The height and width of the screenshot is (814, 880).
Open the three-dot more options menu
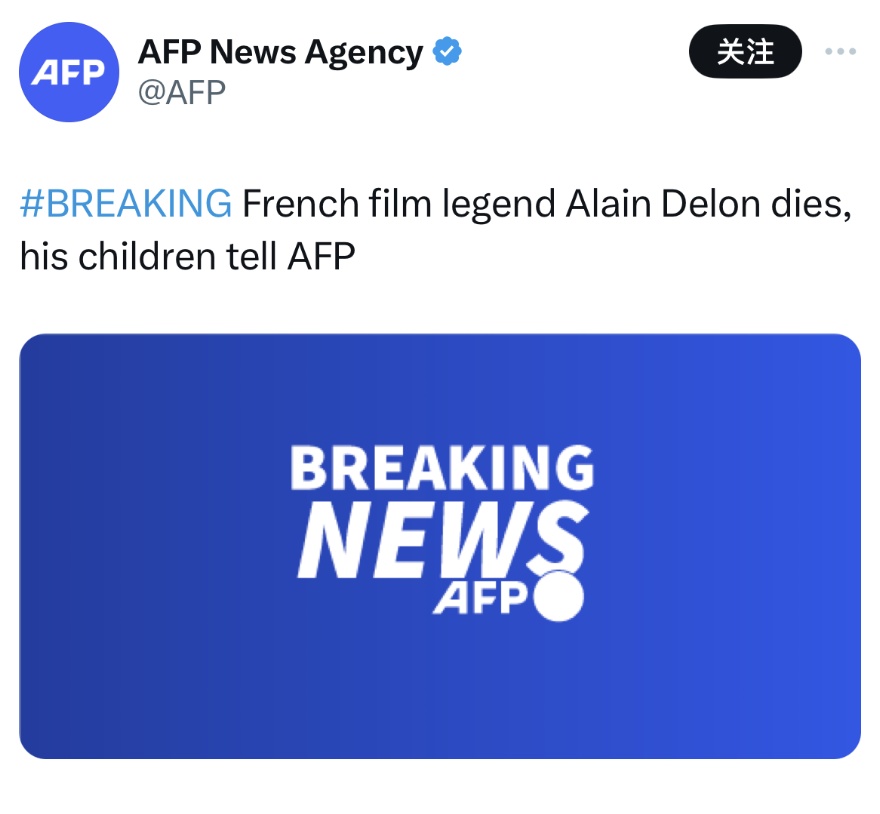coord(840,51)
